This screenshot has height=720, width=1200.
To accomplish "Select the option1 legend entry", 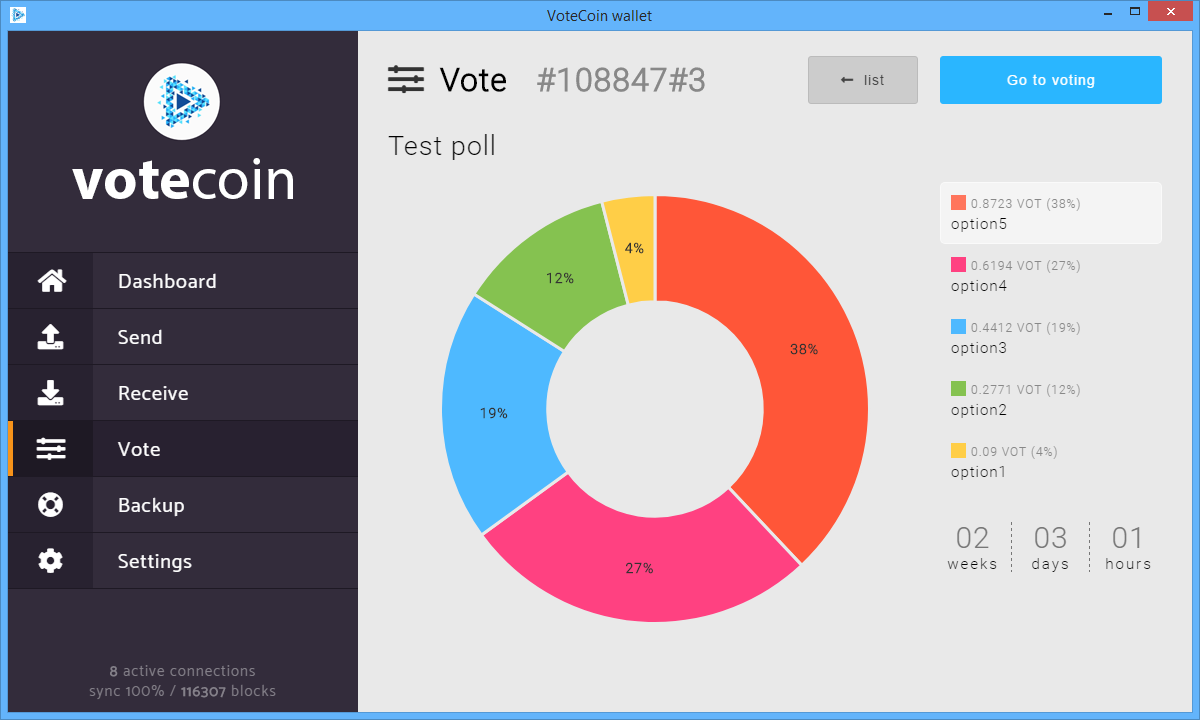I will [1051, 461].
